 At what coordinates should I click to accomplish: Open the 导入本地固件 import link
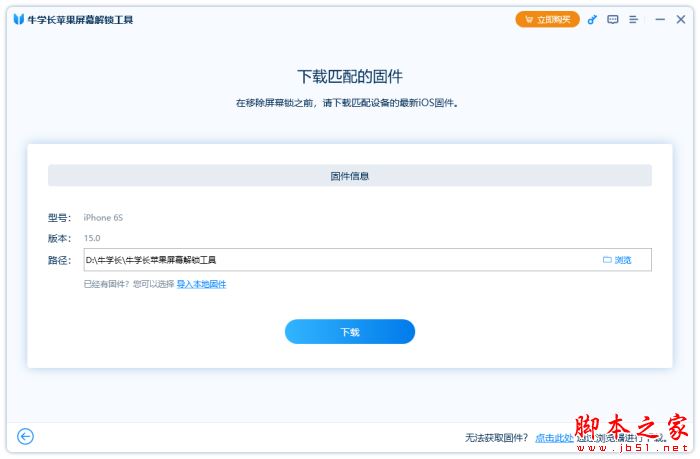pyautogui.click(x=201, y=284)
